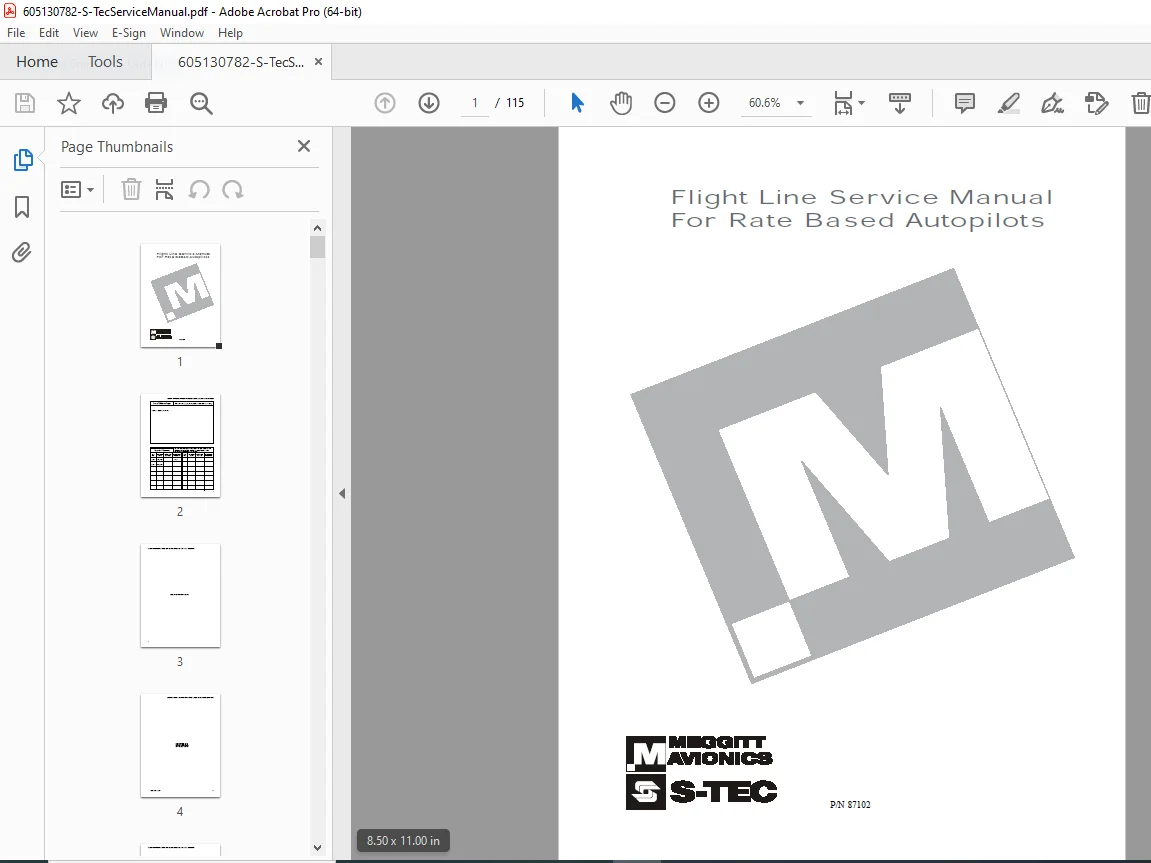The height and width of the screenshot is (863, 1151).
Task: Click the Save file icon
Action: point(25,103)
